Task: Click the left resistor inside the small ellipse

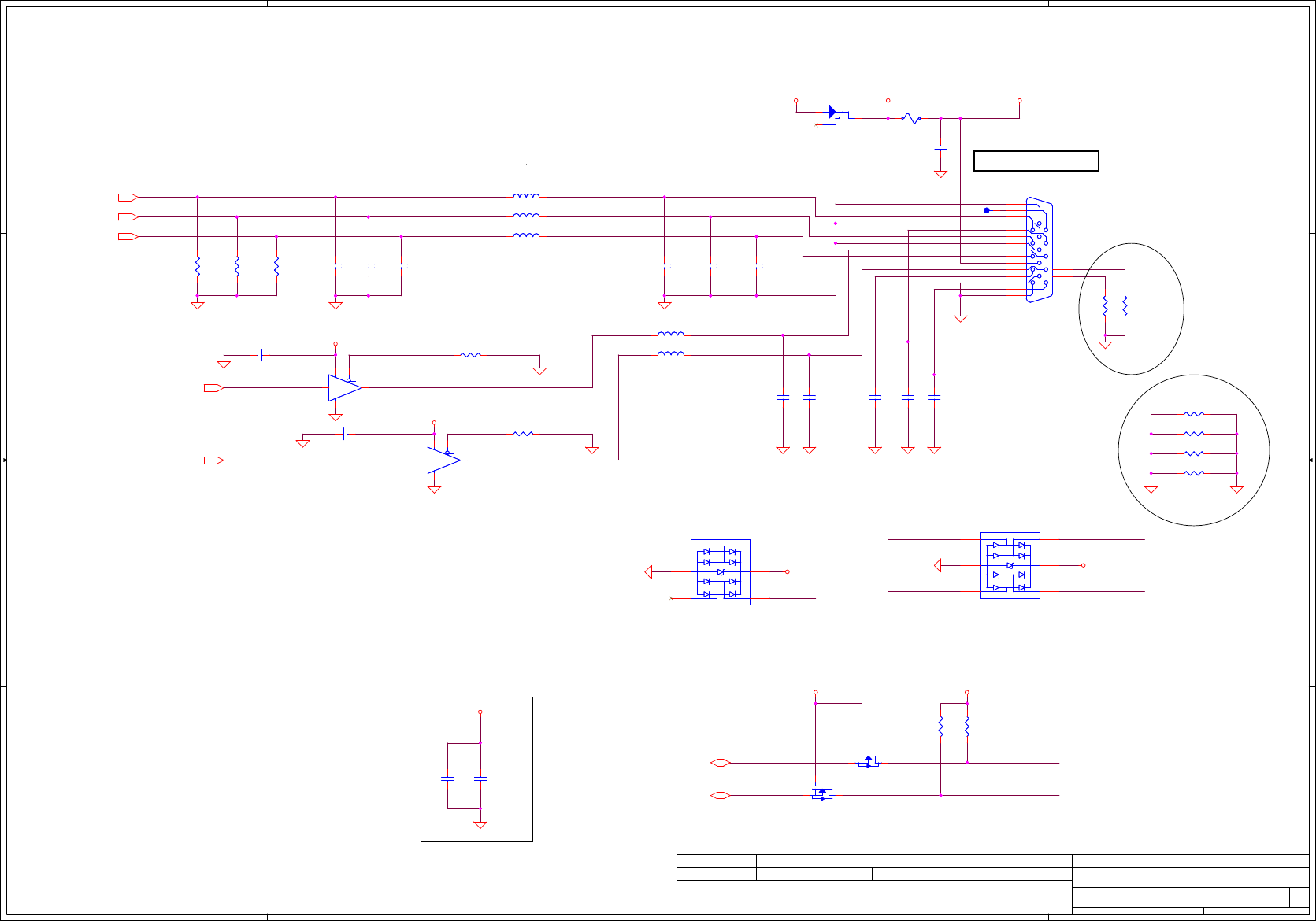Action: 1105,305
